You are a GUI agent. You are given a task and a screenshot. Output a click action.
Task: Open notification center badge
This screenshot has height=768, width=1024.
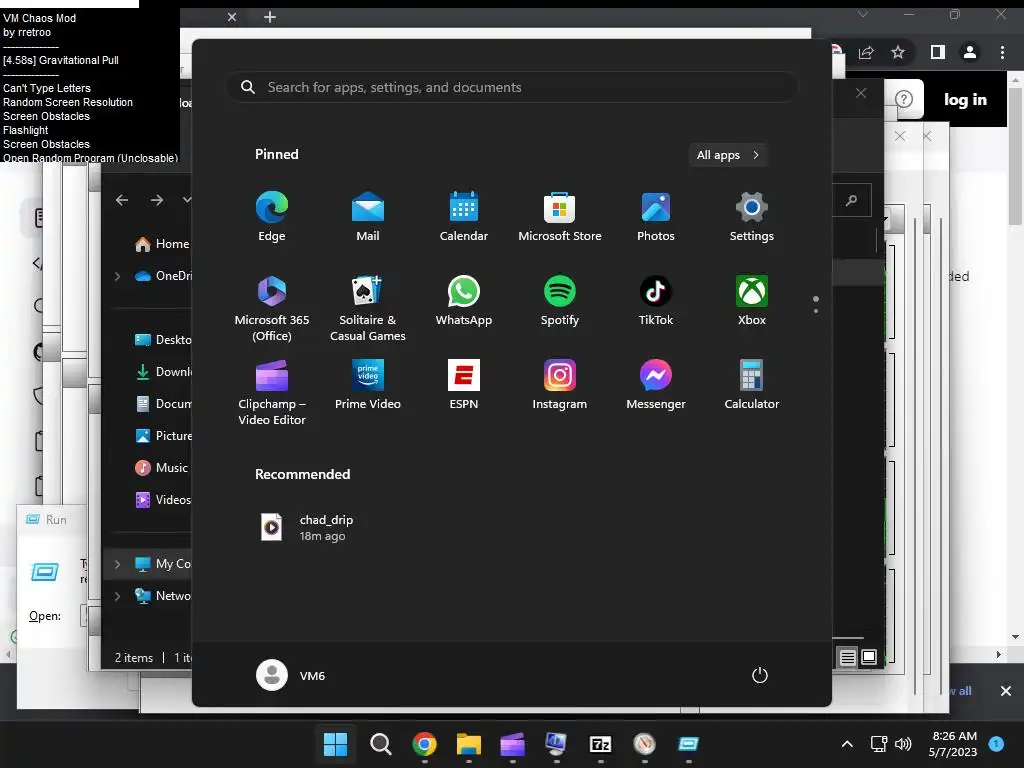click(x=996, y=744)
